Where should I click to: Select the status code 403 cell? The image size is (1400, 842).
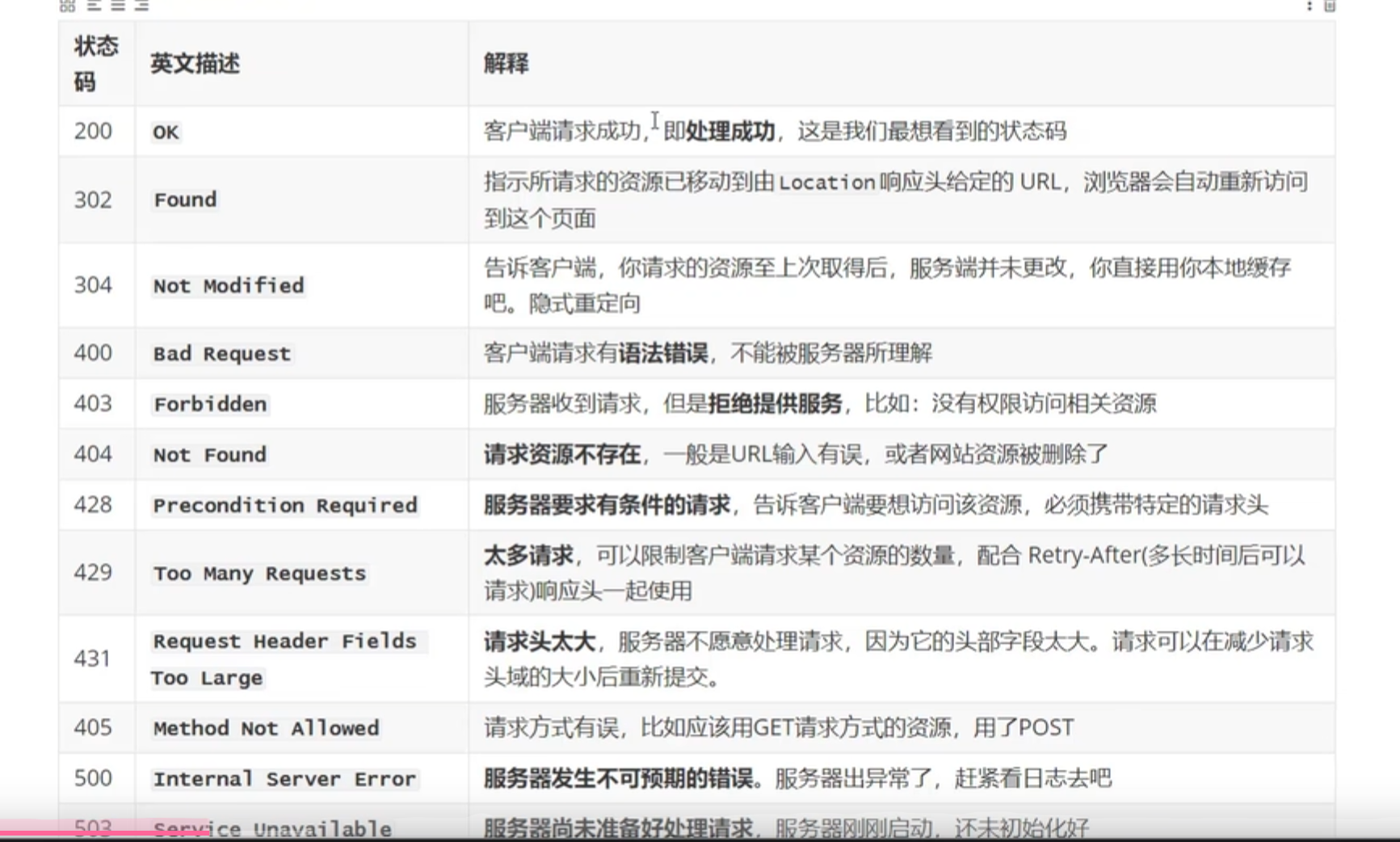point(96,403)
